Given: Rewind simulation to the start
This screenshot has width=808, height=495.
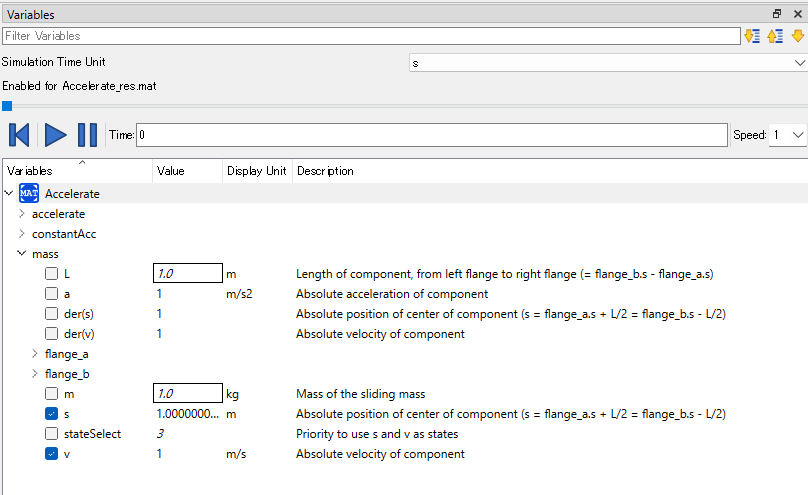Looking at the screenshot, I should 20,135.
